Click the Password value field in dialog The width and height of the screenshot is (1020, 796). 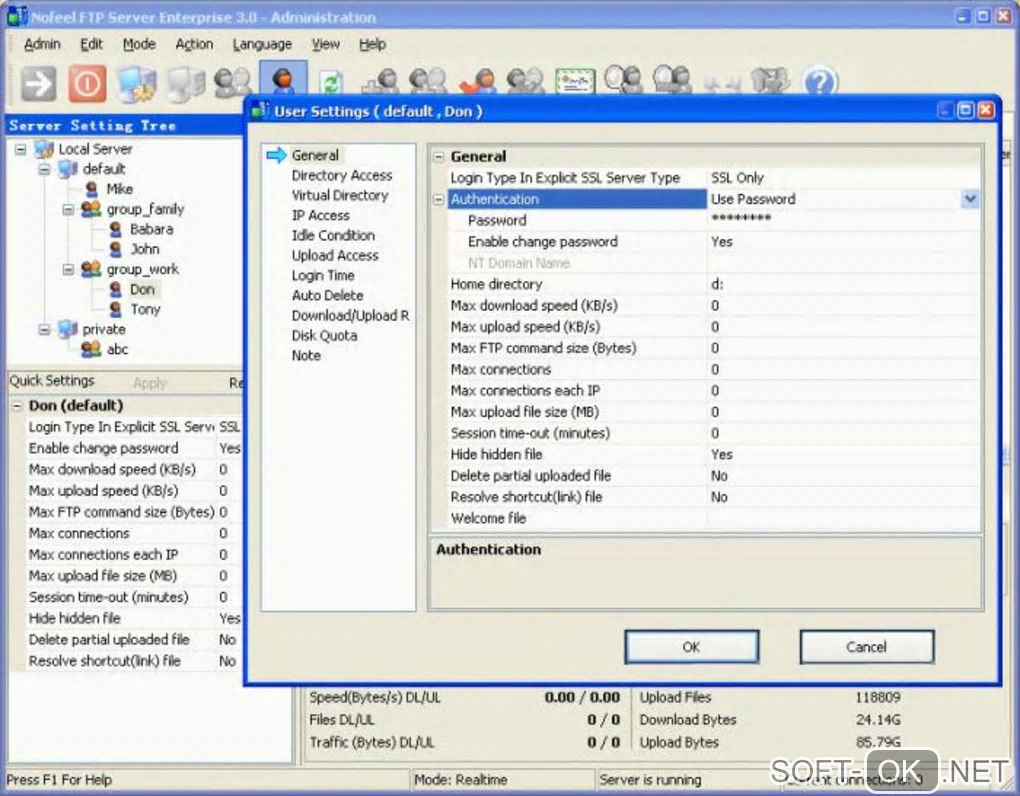point(843,220)
